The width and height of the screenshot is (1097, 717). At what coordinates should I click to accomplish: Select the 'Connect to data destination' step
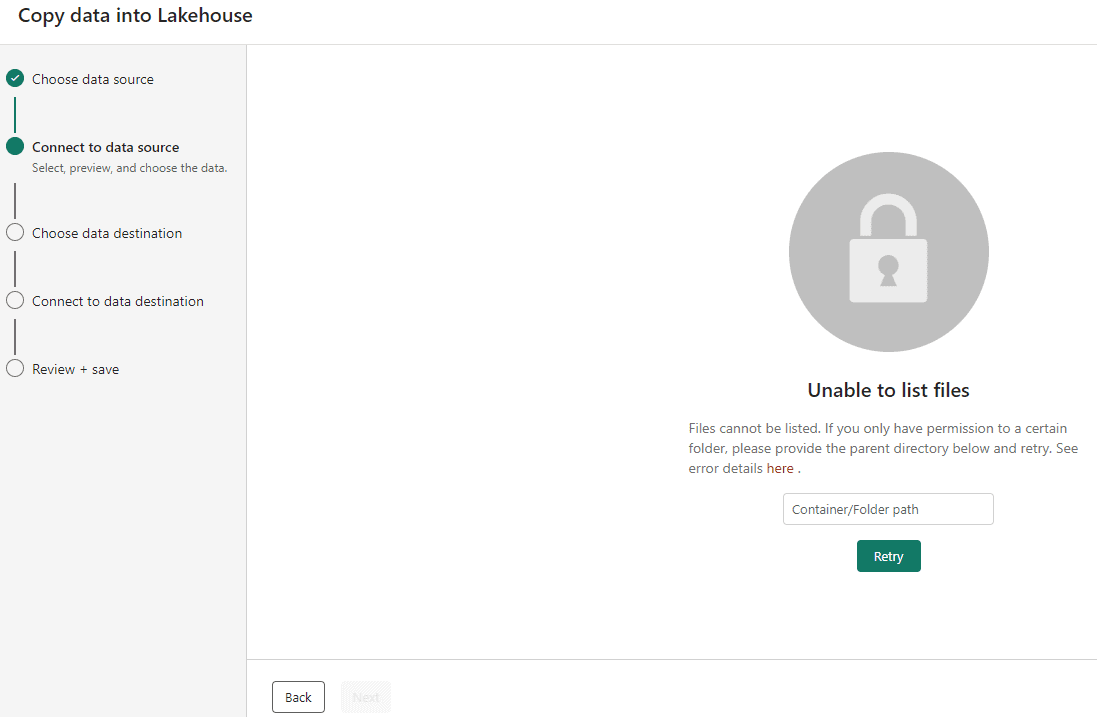click(118, 301)
